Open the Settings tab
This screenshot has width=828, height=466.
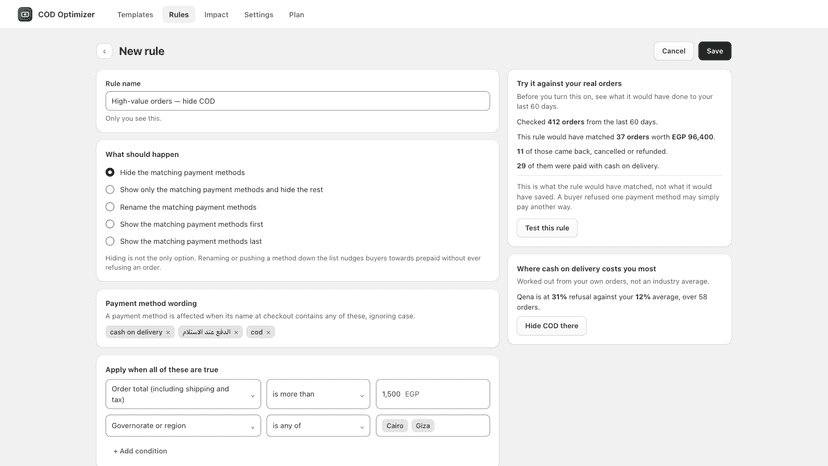click(259, 15)
